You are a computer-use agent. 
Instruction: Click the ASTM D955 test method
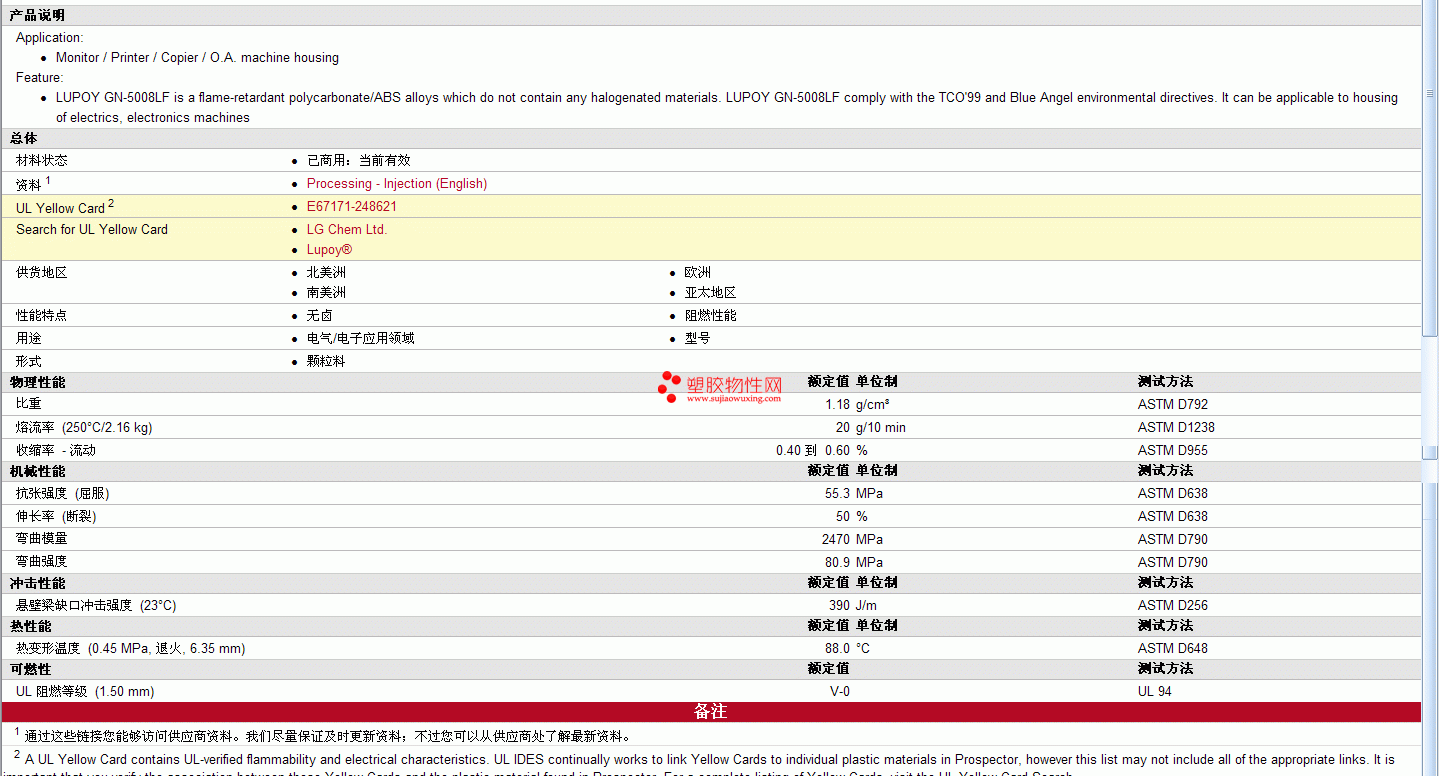point(1173,450)
